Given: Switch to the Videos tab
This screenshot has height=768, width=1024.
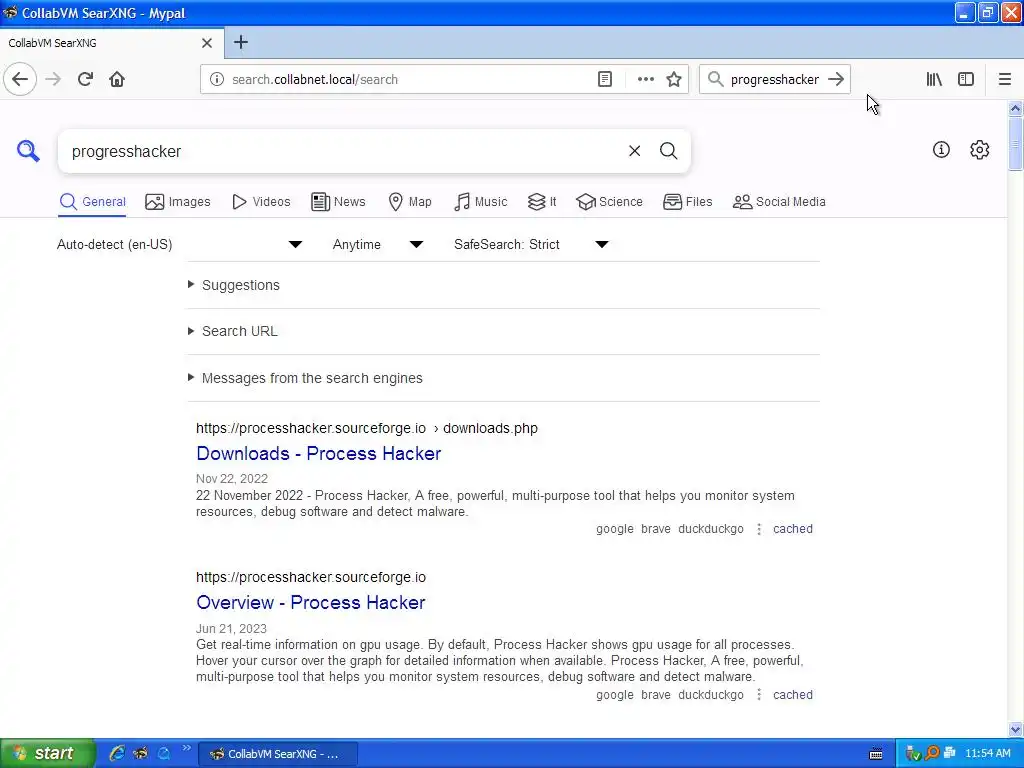Looking at the screenshot, I should pyautogui.click(x=261, y=202).
